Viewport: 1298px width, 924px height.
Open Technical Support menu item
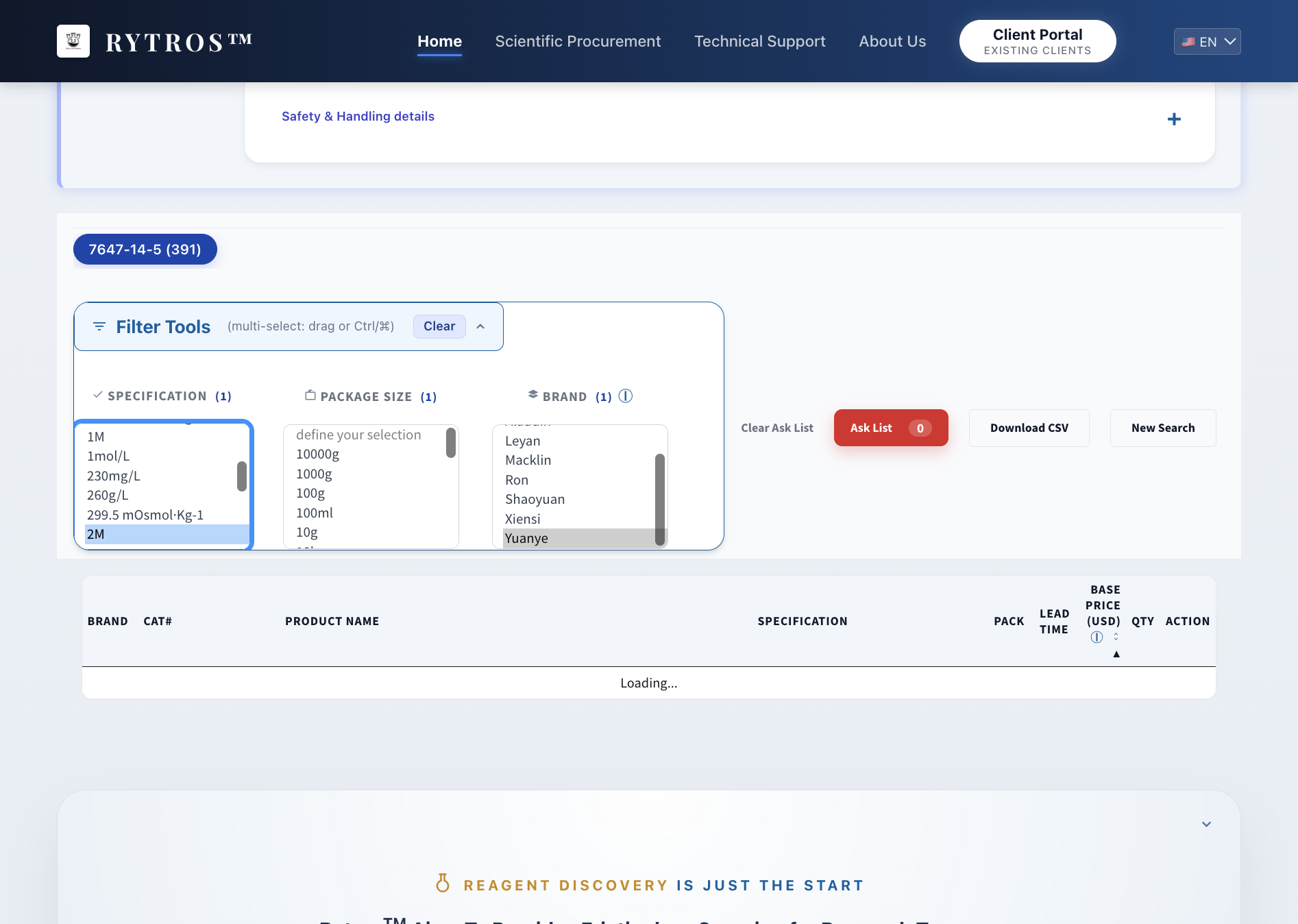click(x=760, y=41)
